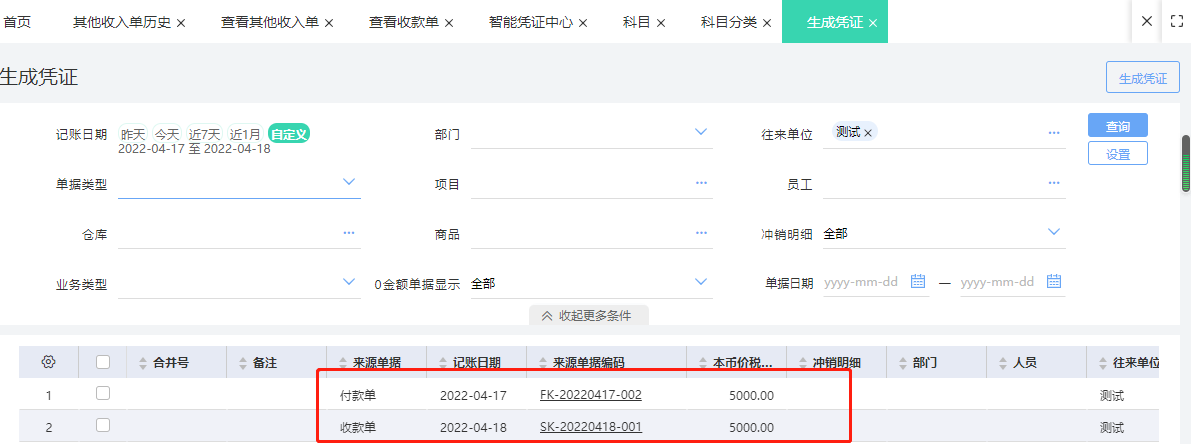Click the 查询 button
This screenshot has height=444, width=1191.
(1117, 126)
